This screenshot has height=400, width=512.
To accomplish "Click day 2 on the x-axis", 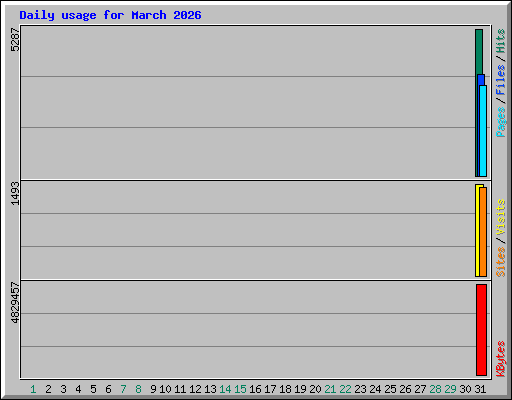I will tap(48, 389).
